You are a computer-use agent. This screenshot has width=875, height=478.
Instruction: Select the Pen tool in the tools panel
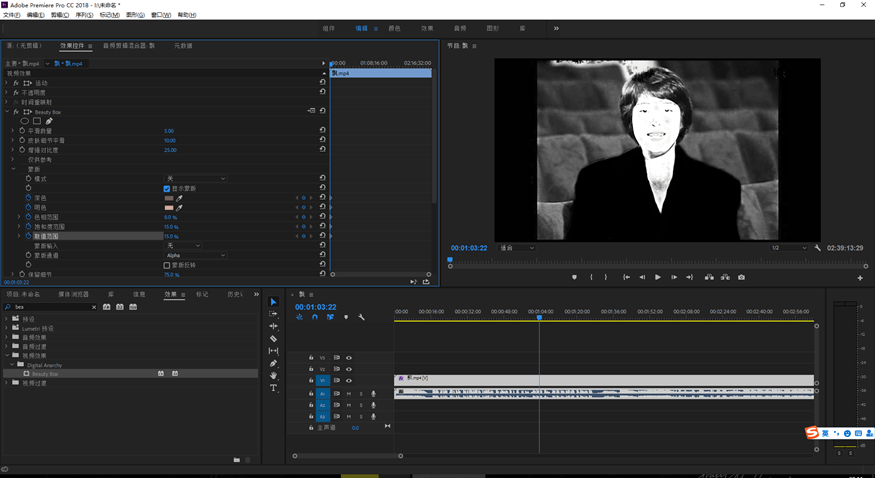click(273, 363)
